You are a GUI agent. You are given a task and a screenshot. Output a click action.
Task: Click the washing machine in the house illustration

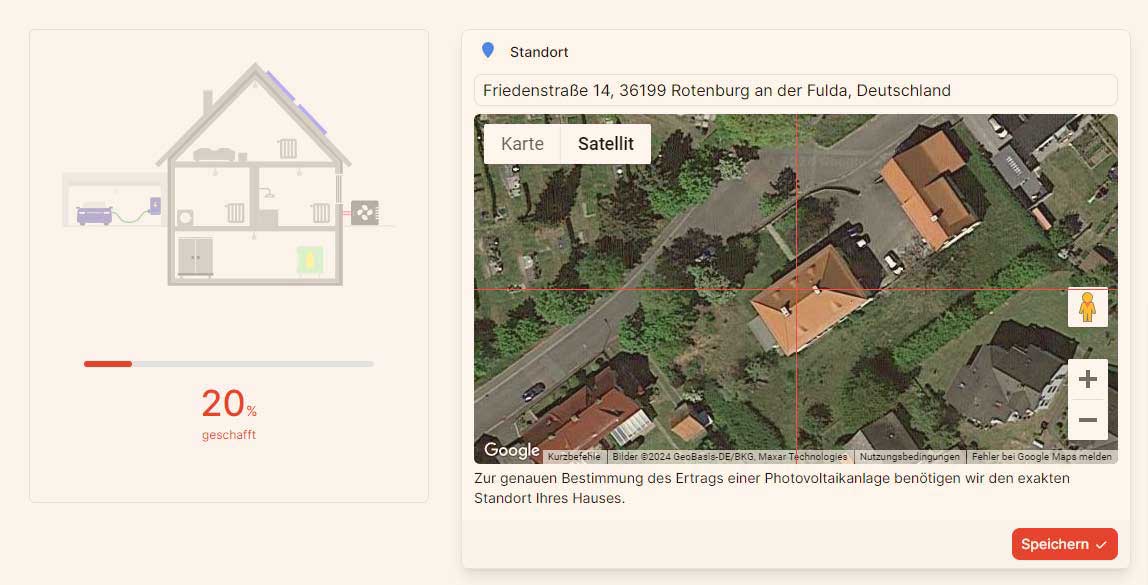pos(185,216)
